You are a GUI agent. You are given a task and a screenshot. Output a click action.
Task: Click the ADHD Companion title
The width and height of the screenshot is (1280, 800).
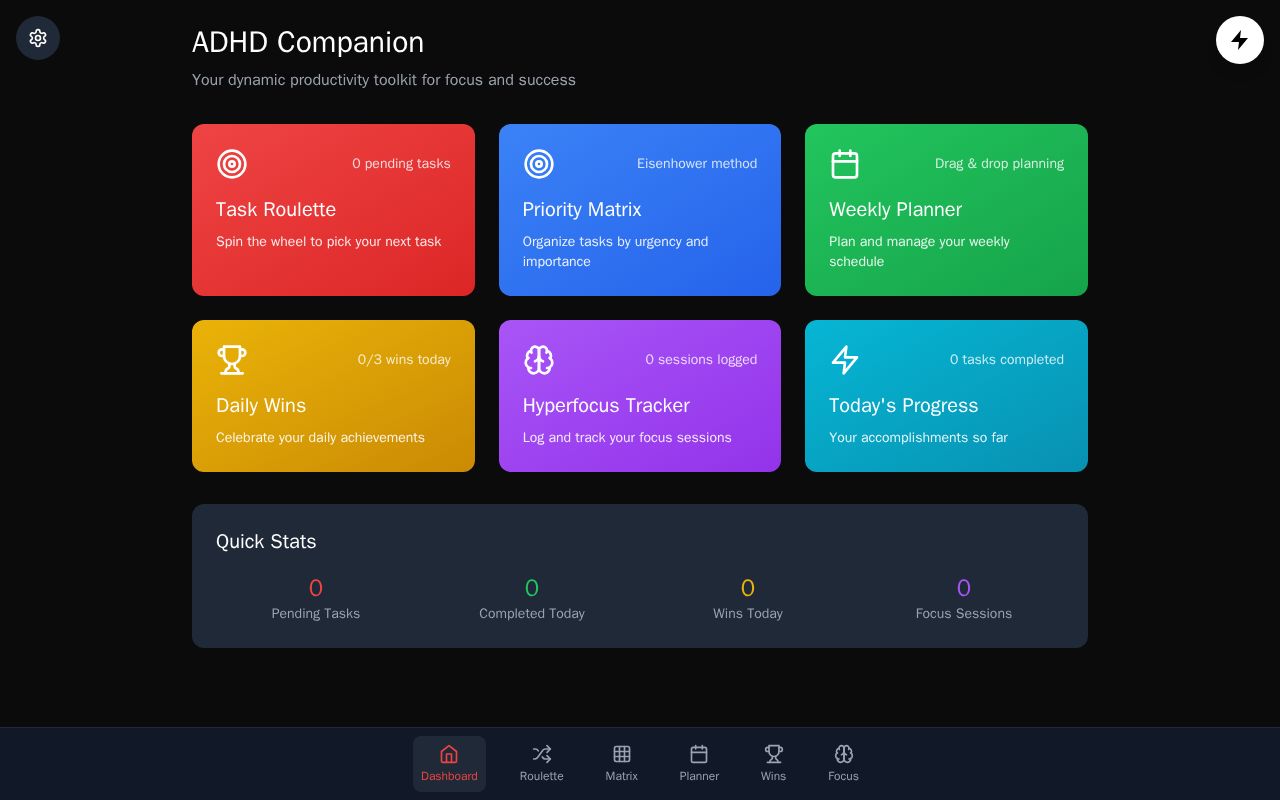[308, 42]
